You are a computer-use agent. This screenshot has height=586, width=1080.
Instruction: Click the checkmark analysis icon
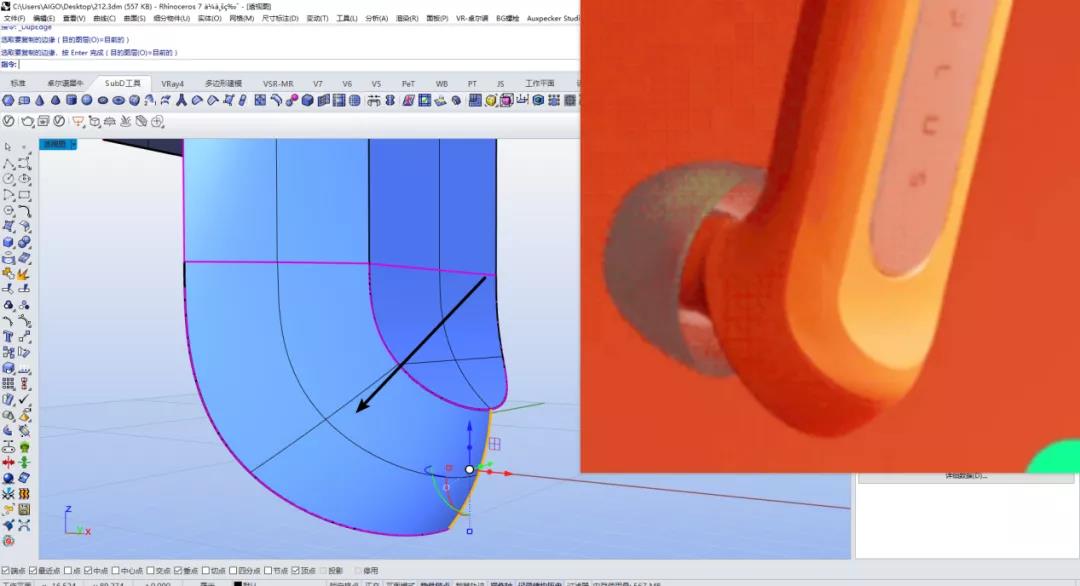[x=24, y=399]
